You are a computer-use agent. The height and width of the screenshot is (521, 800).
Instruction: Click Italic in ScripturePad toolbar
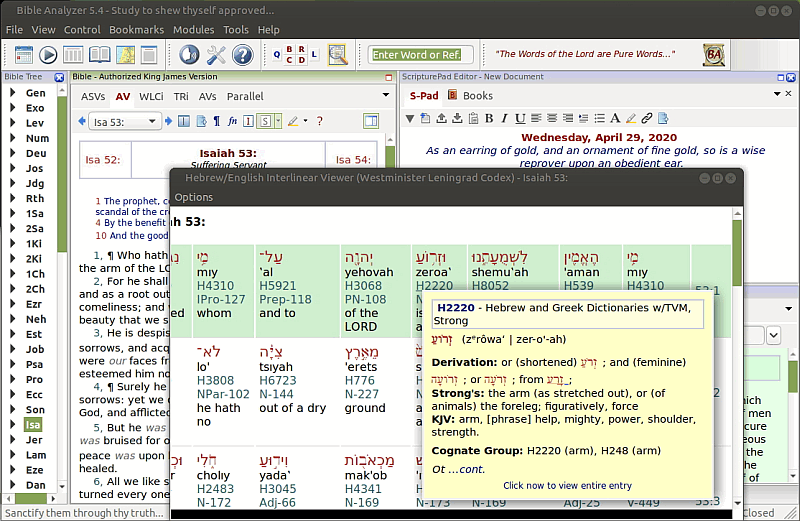tap(504, 118)
